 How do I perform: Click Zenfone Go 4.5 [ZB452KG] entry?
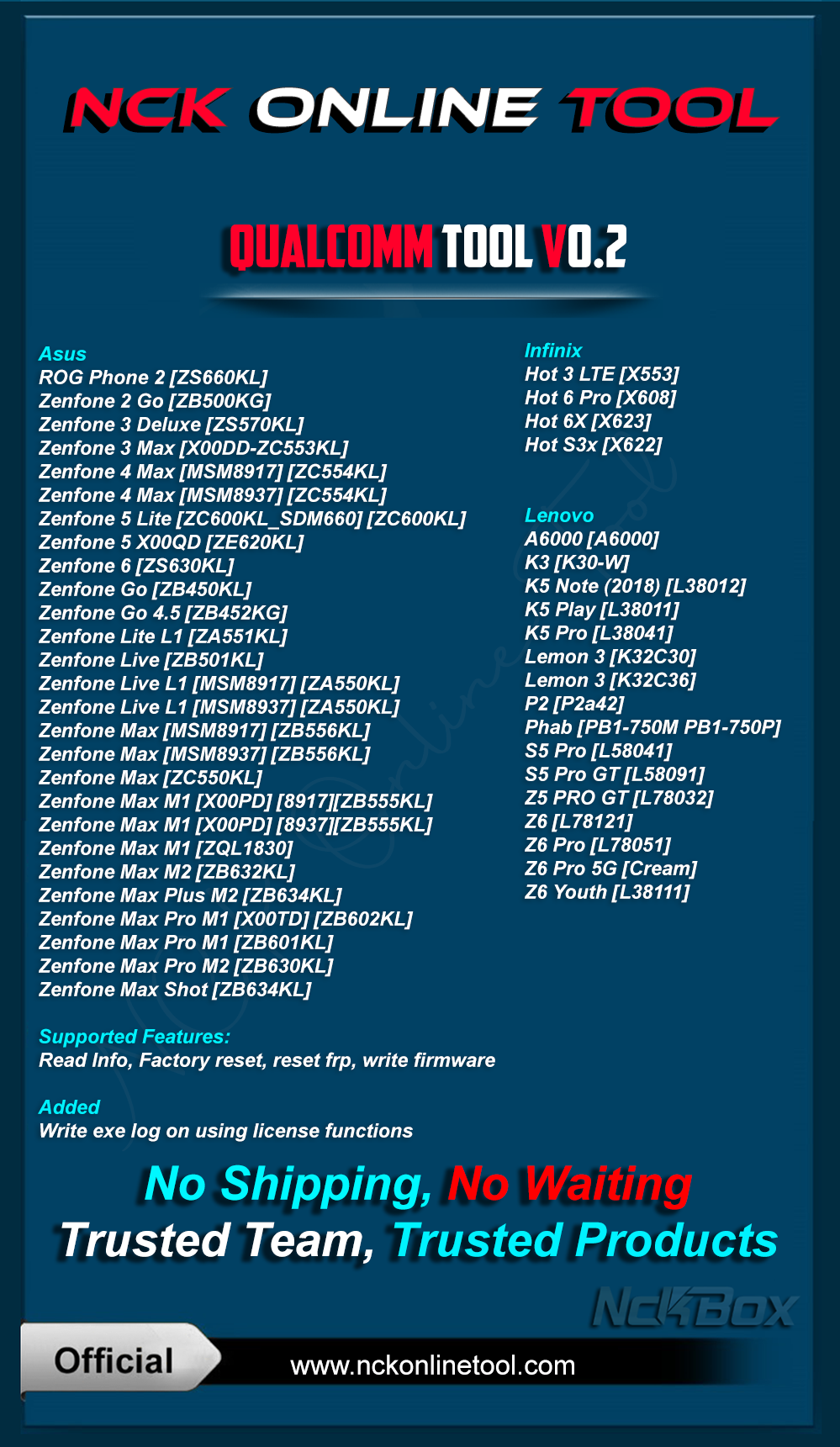(163, 613)
